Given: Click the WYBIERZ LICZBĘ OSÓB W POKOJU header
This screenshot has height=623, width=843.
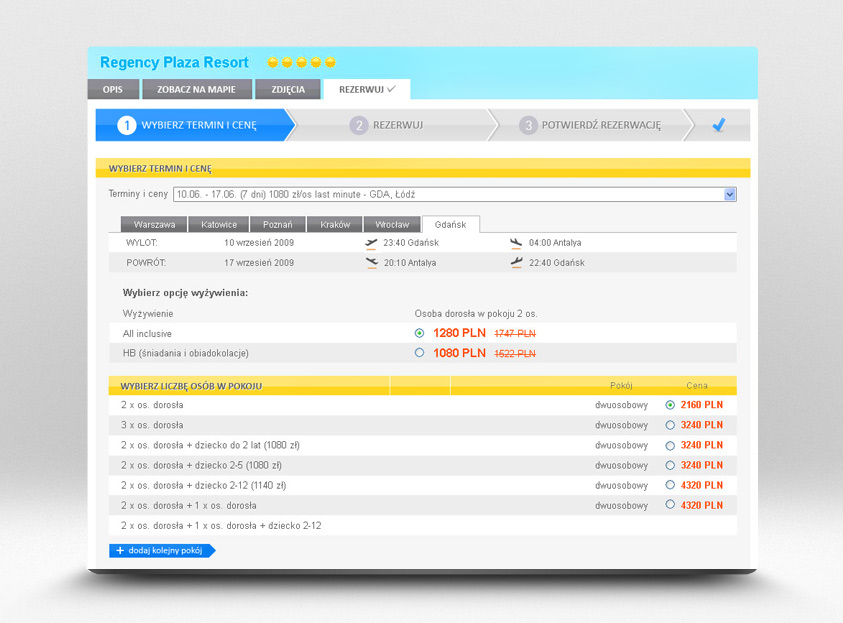Looking at the screenshot, I should click(x=191, y=386).
